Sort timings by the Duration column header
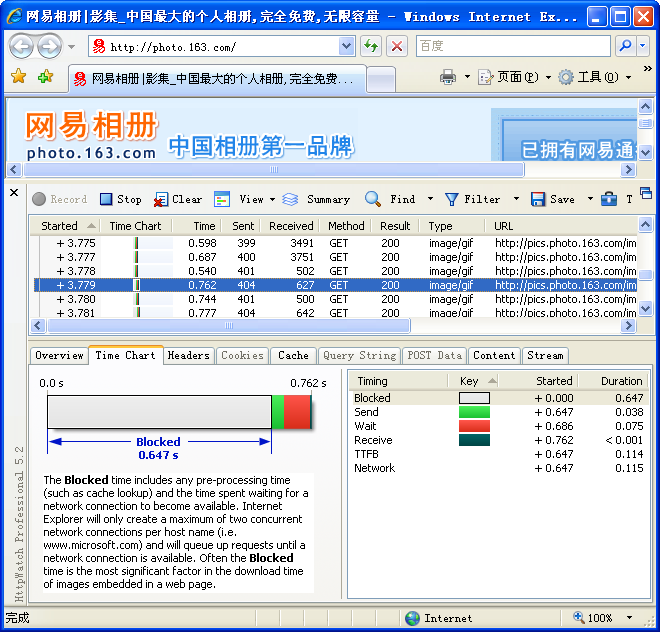Screen dimensions: 660x632 (x=613, y=381)
